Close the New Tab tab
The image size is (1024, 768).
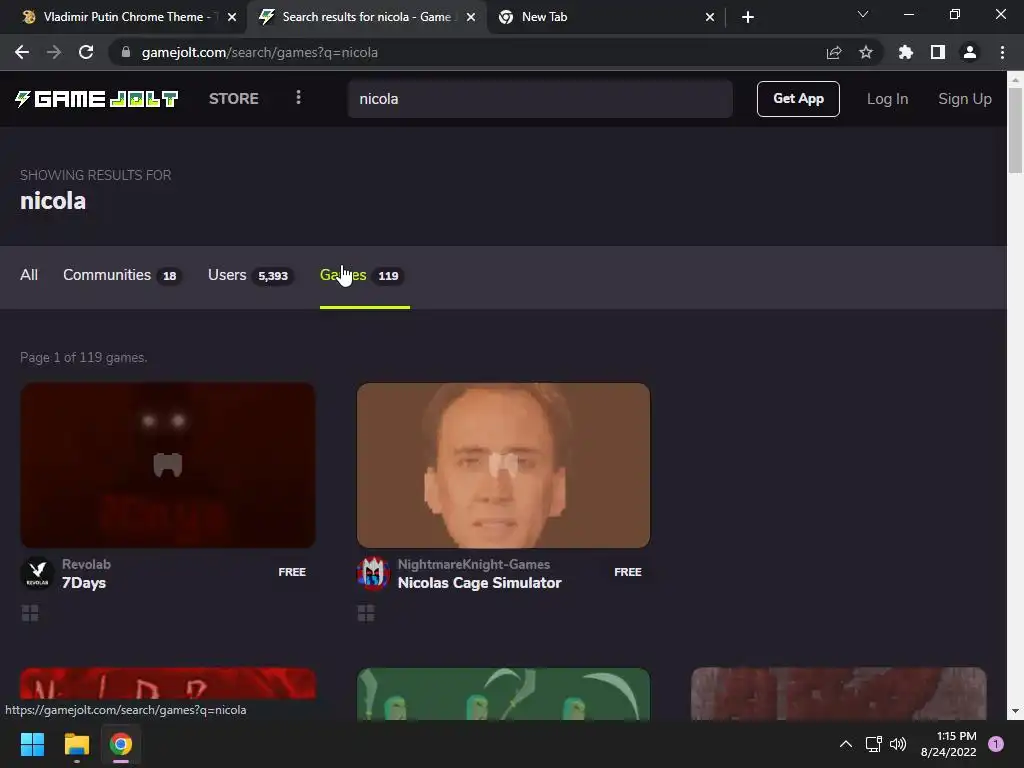tap(710, 17)
